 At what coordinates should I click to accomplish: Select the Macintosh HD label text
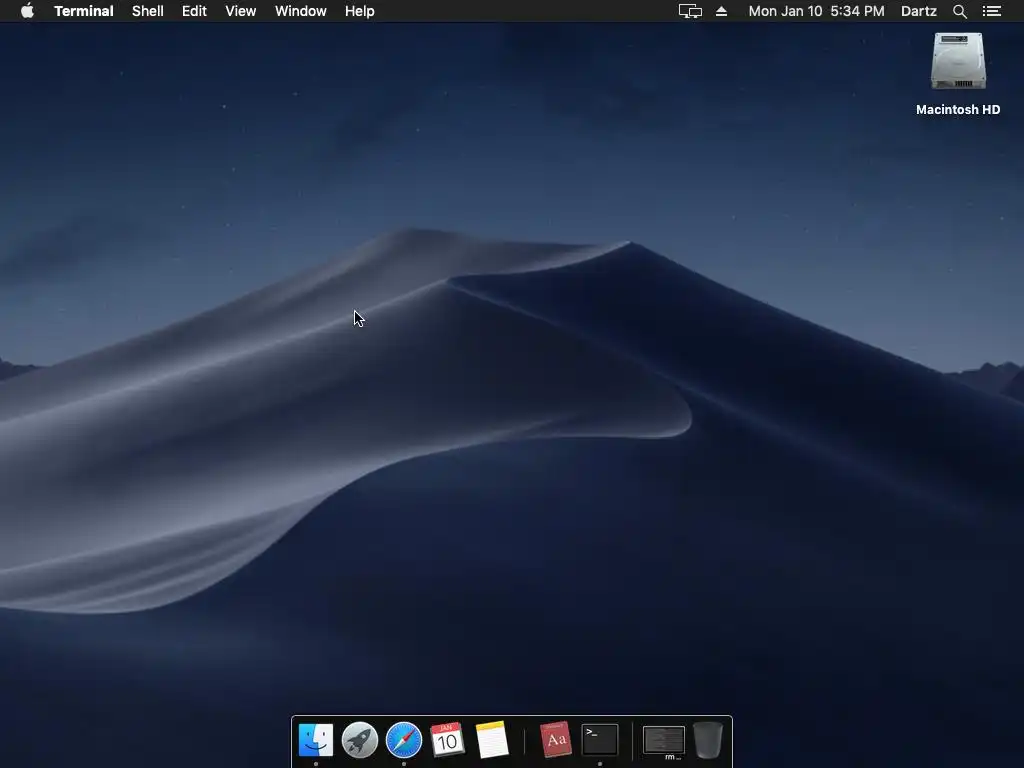tap(958, 110)
